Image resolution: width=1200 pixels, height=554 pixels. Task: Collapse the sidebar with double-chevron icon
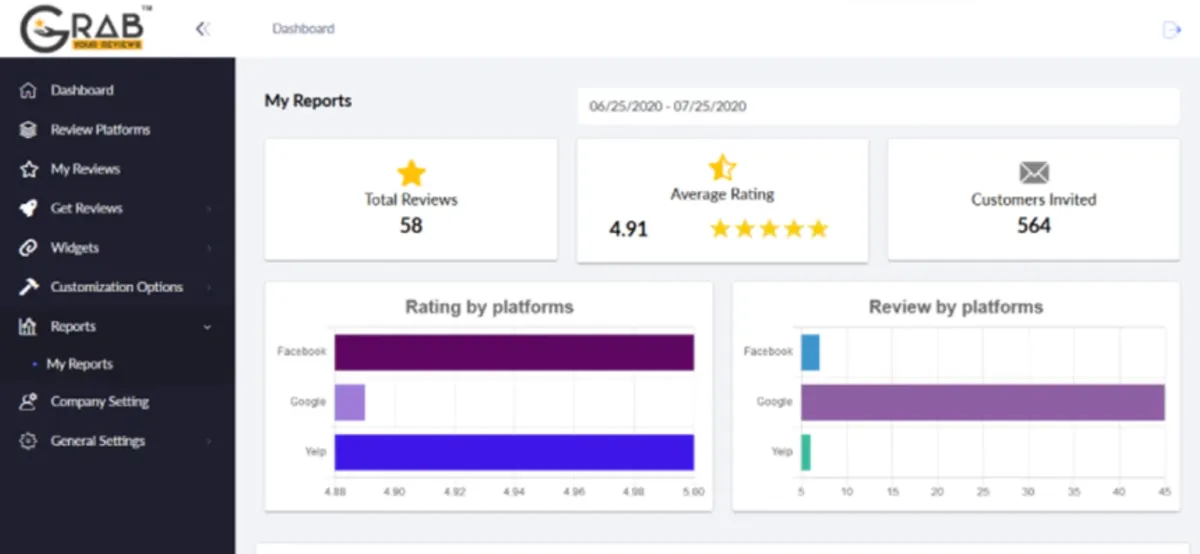coord(203,29)
